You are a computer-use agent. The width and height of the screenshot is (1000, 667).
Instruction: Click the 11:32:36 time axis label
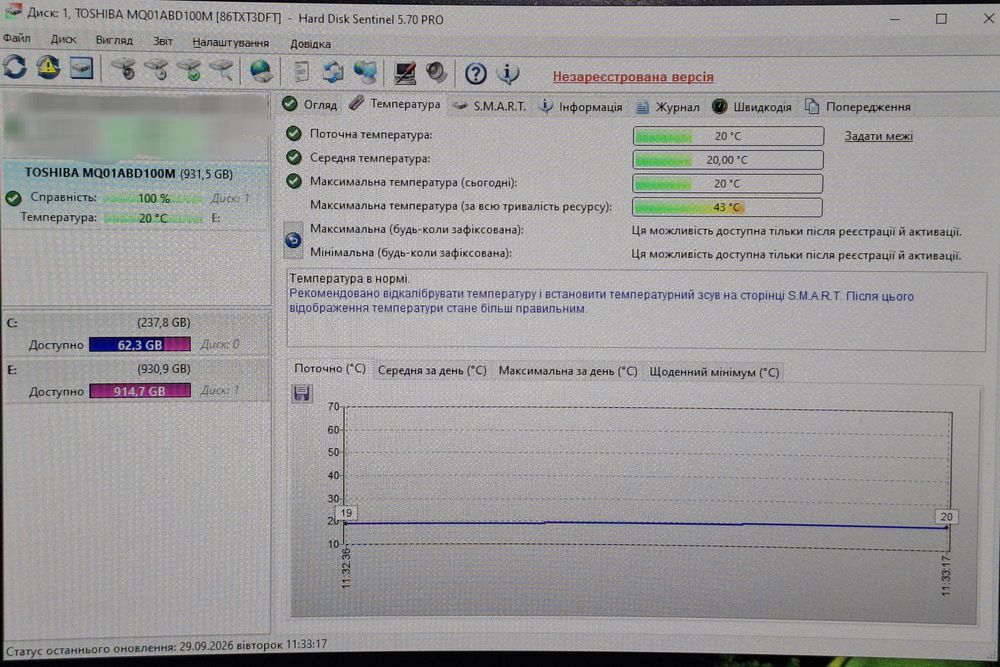coord(346,568)
